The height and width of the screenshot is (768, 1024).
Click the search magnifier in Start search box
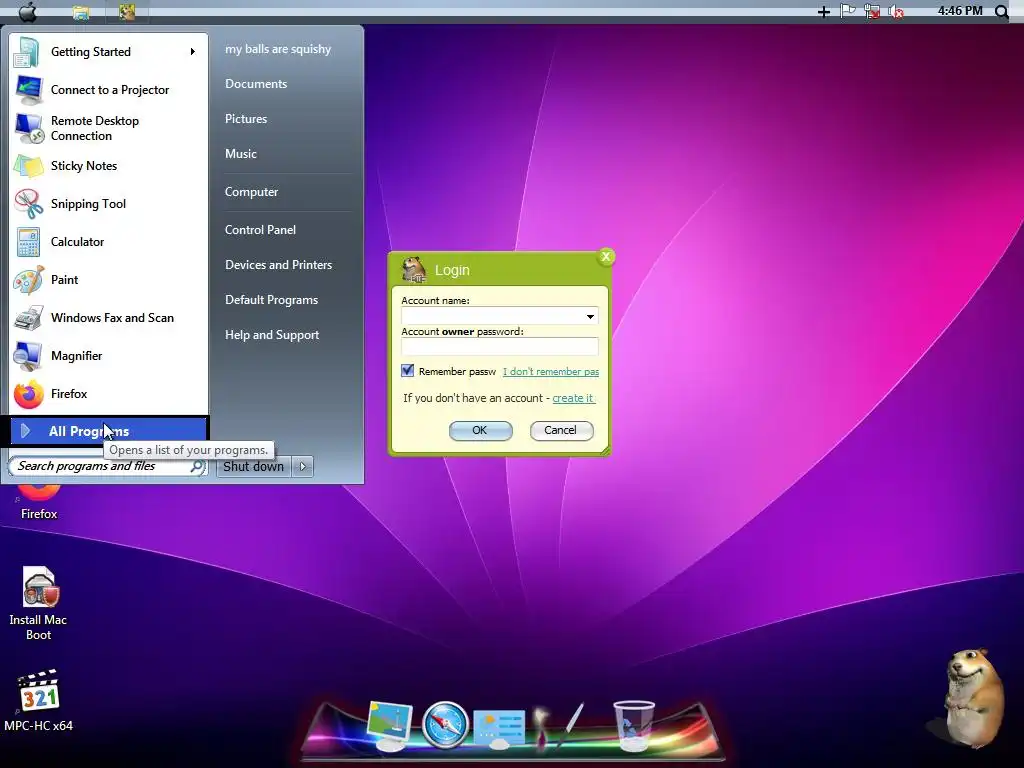click(x=197, y=466)
